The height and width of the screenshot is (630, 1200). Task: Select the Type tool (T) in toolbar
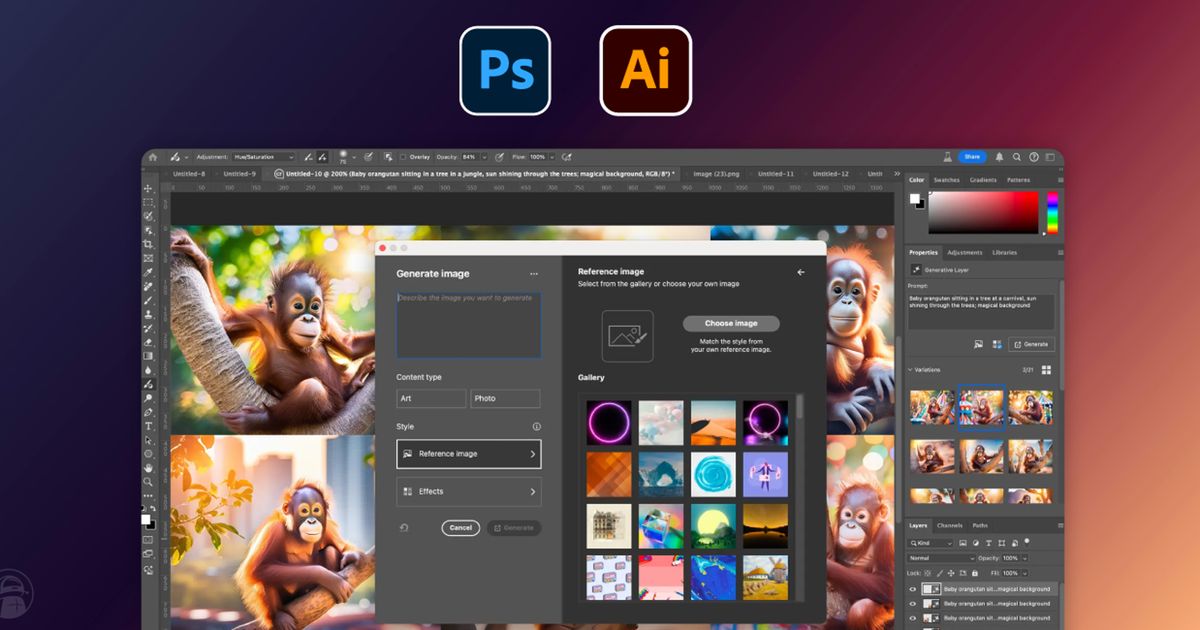[148, 425]
